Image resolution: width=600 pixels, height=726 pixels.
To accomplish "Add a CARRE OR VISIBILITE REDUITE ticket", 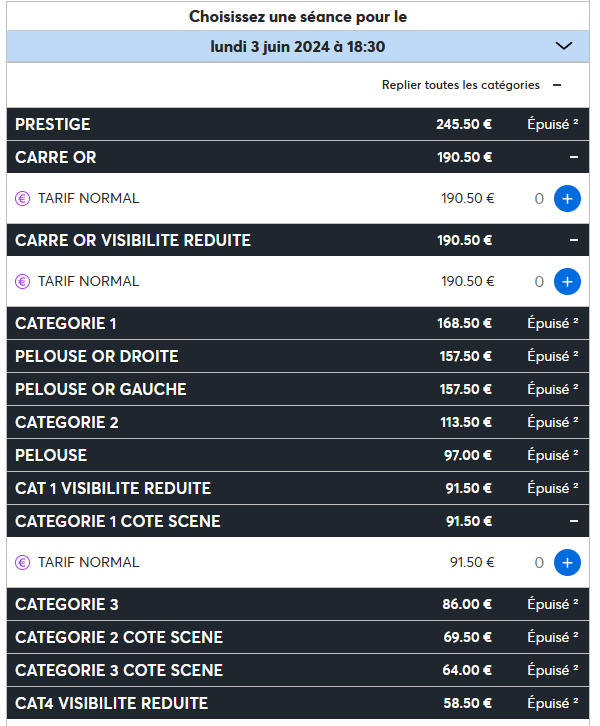I will (x=567, y=282).
